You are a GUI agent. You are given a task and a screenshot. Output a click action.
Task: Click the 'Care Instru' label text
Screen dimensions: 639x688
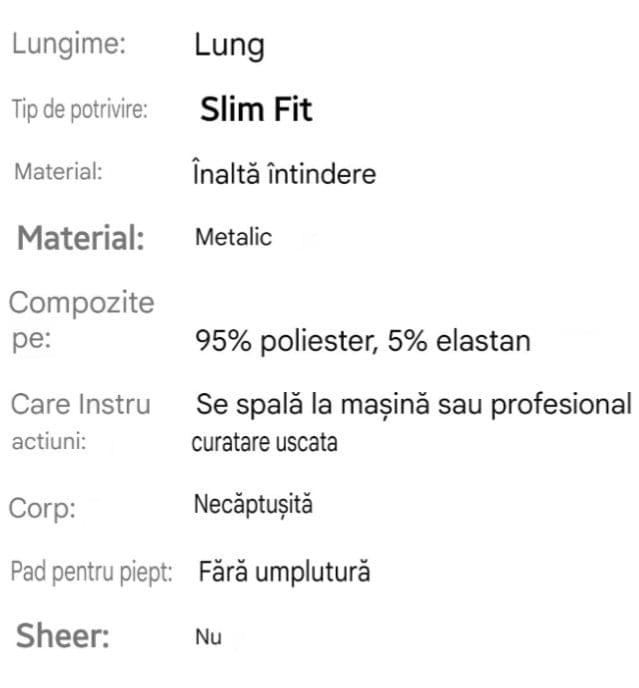point(81,405)
